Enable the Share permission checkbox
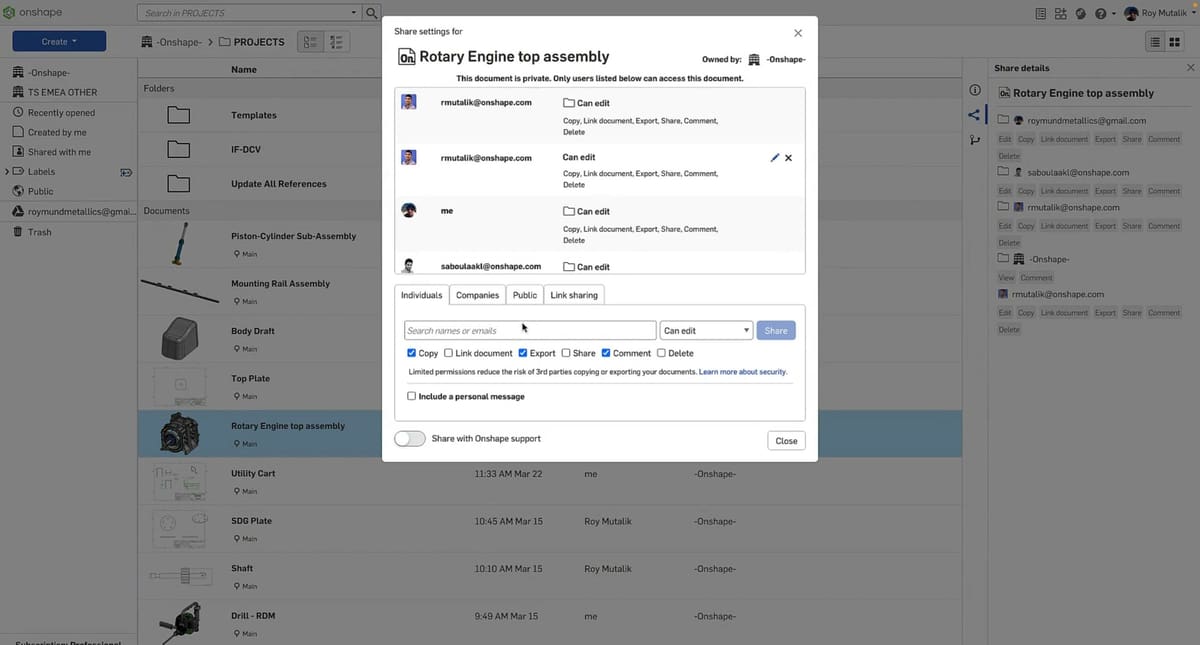Viewport: 1200px width, 645px height. [x=566, y=353]
